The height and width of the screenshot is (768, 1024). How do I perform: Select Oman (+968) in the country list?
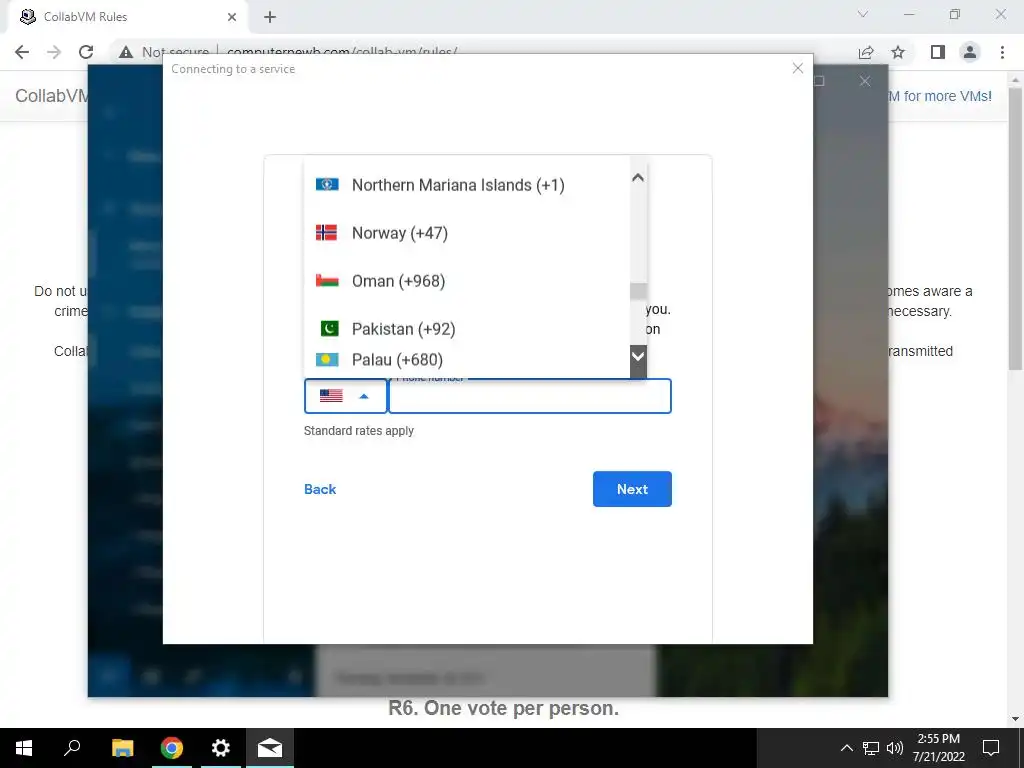[467, 281]
